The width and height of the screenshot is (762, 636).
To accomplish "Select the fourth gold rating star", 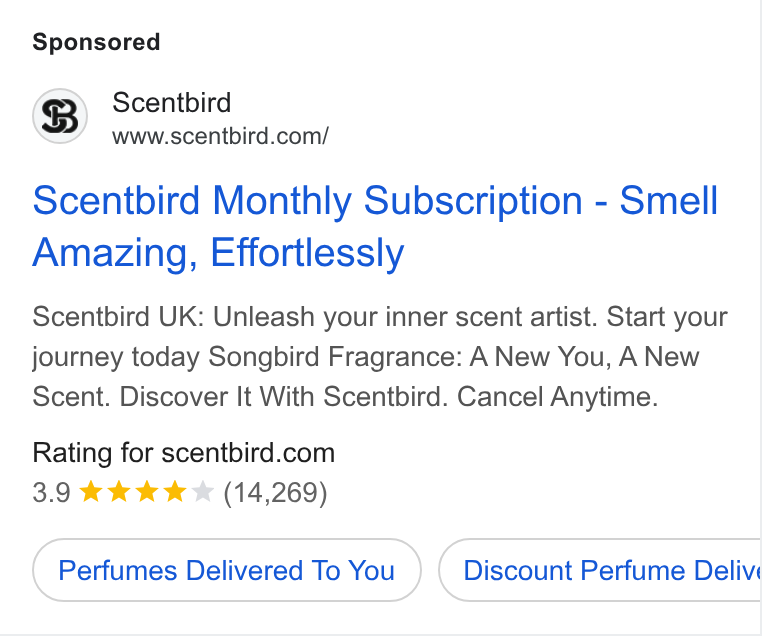I will 174,491.
